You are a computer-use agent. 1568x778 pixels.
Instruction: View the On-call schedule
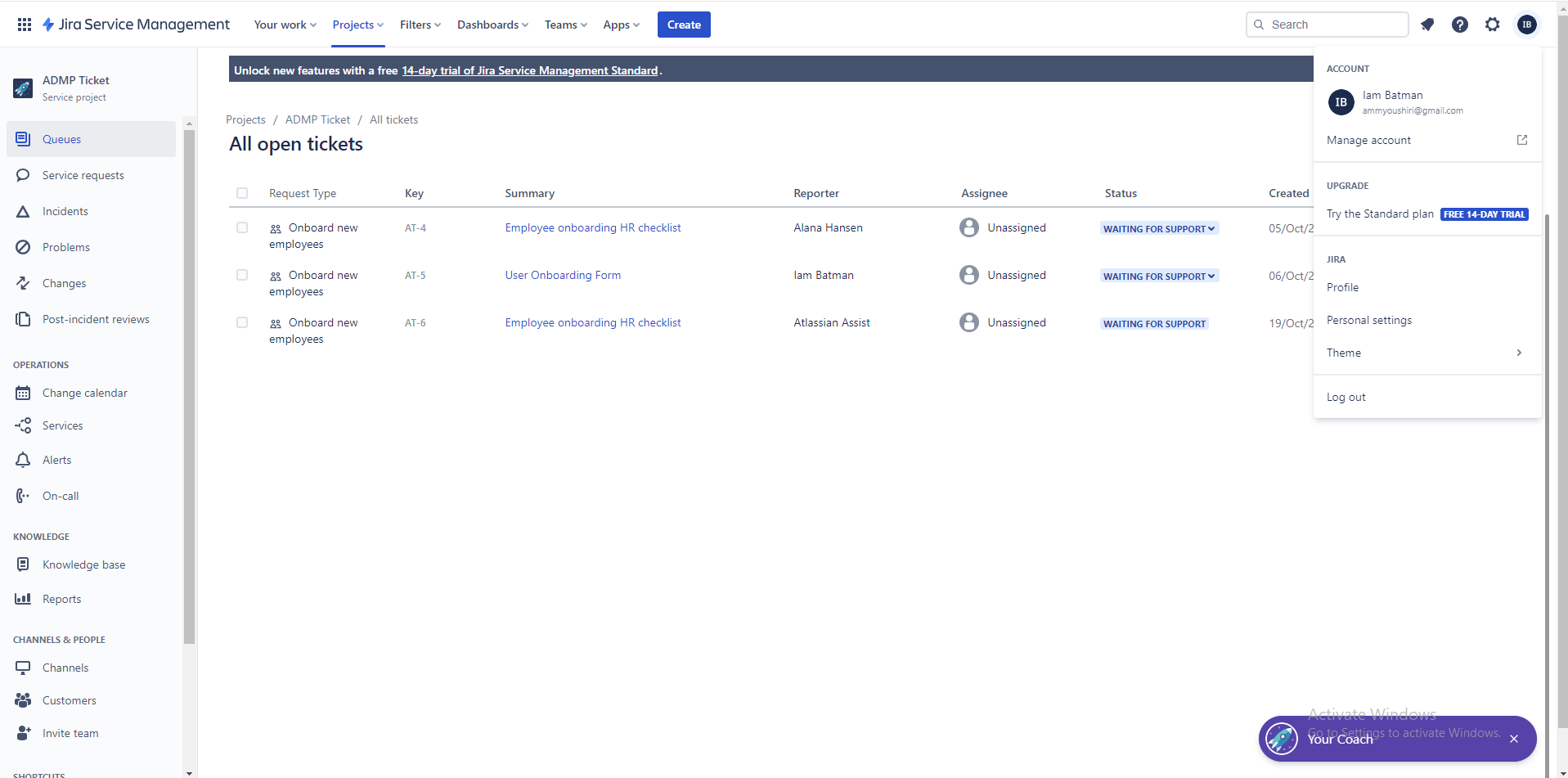(61, 496)
